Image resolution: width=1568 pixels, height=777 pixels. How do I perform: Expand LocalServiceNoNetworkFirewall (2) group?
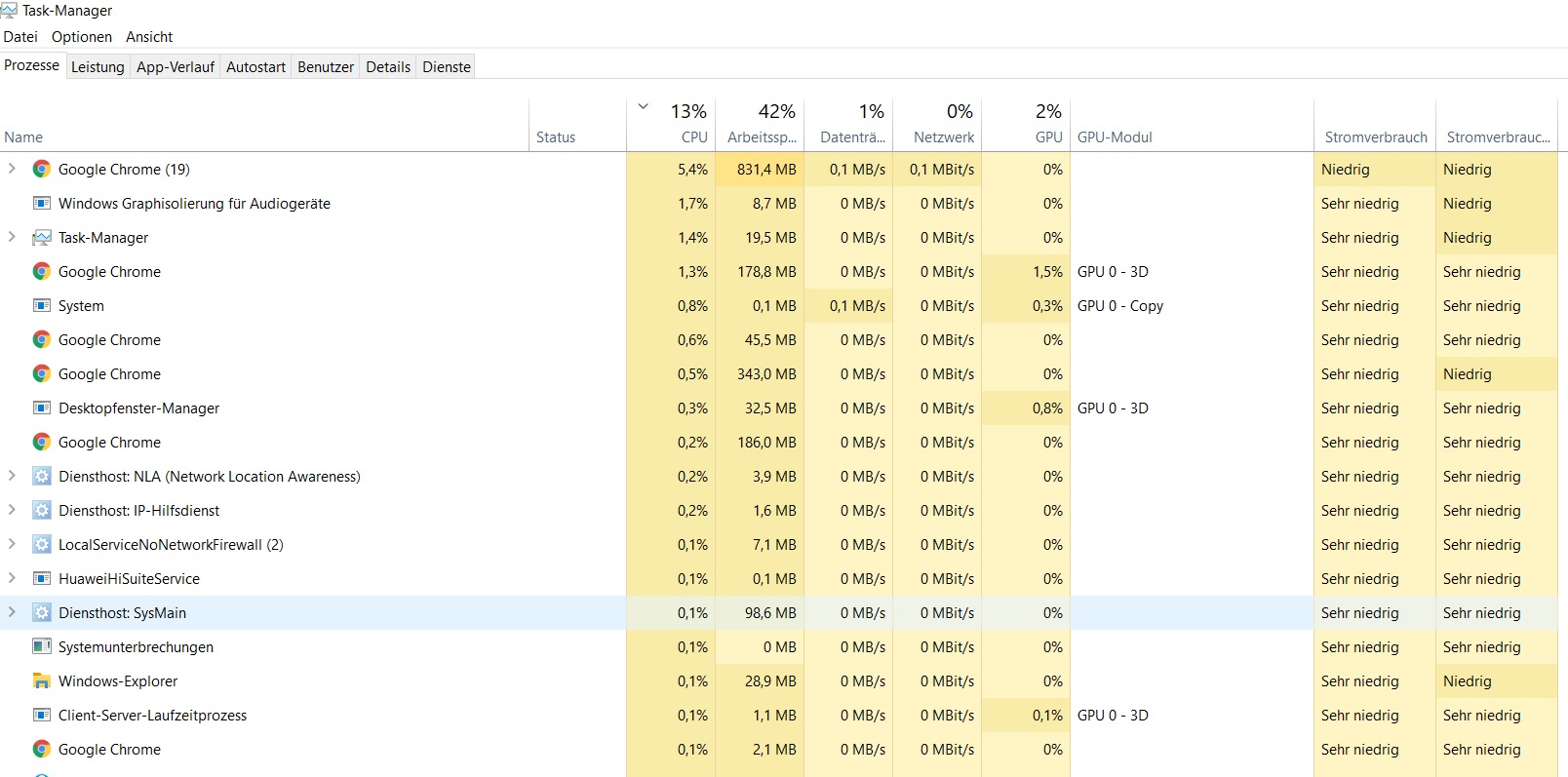12,544
